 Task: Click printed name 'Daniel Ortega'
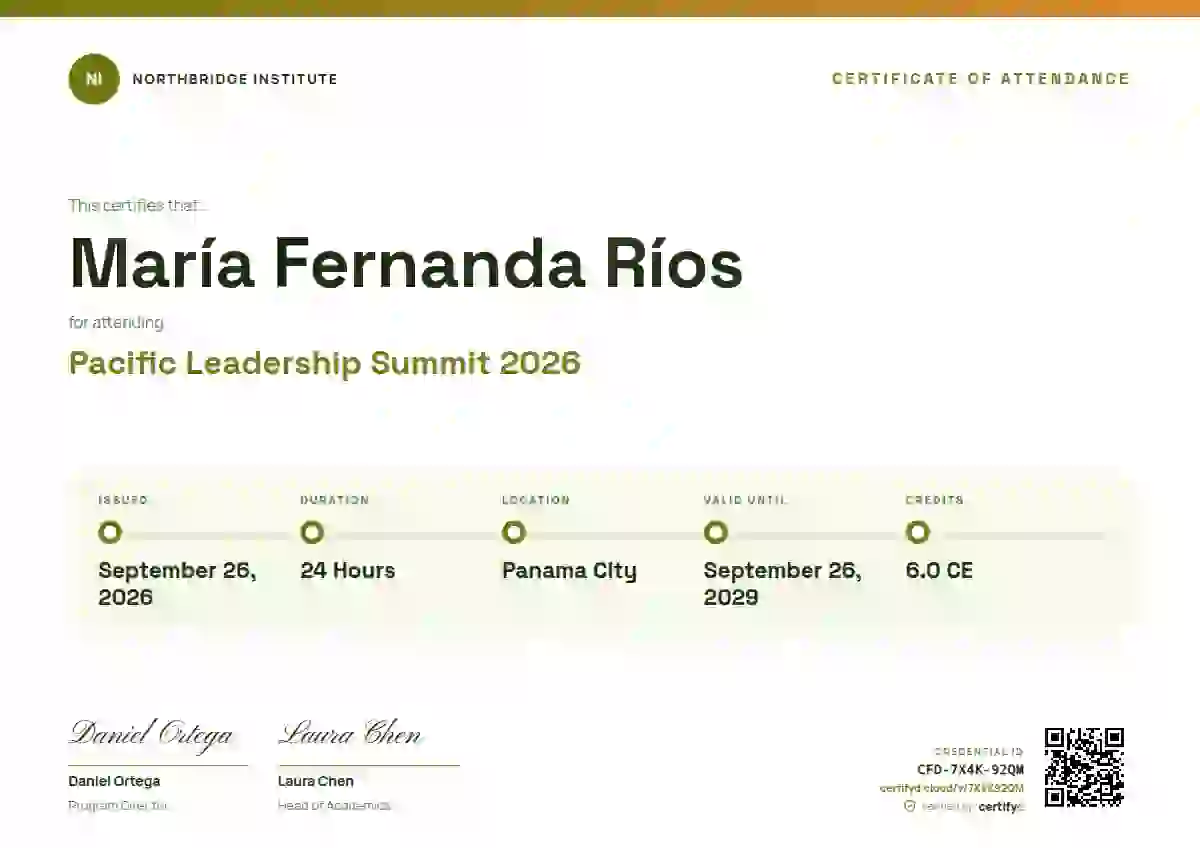(114, 781)
